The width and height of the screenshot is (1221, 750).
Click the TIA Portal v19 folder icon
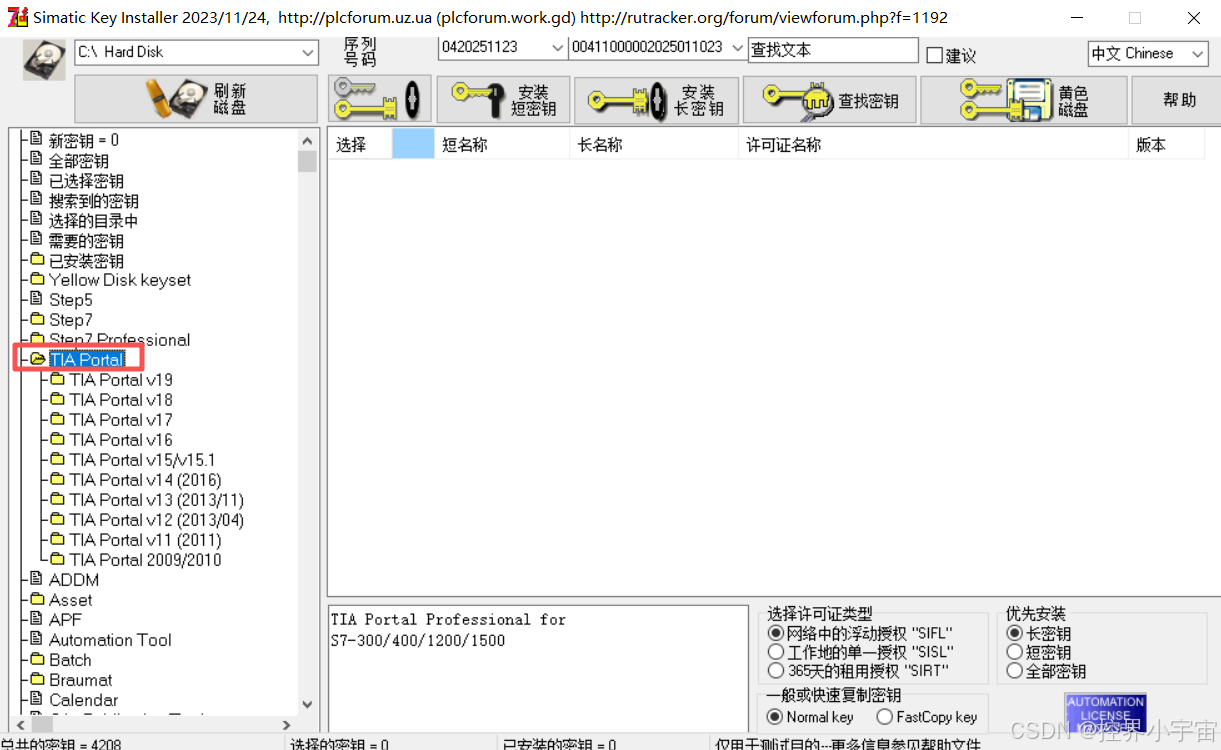coord(57,379)
